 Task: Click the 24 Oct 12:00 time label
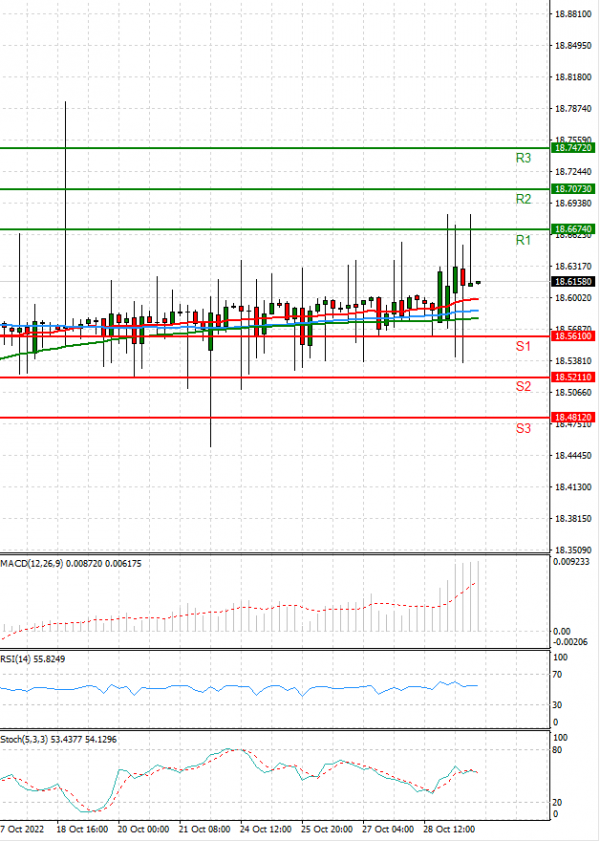pyautogui.click(x=265, y=829)
